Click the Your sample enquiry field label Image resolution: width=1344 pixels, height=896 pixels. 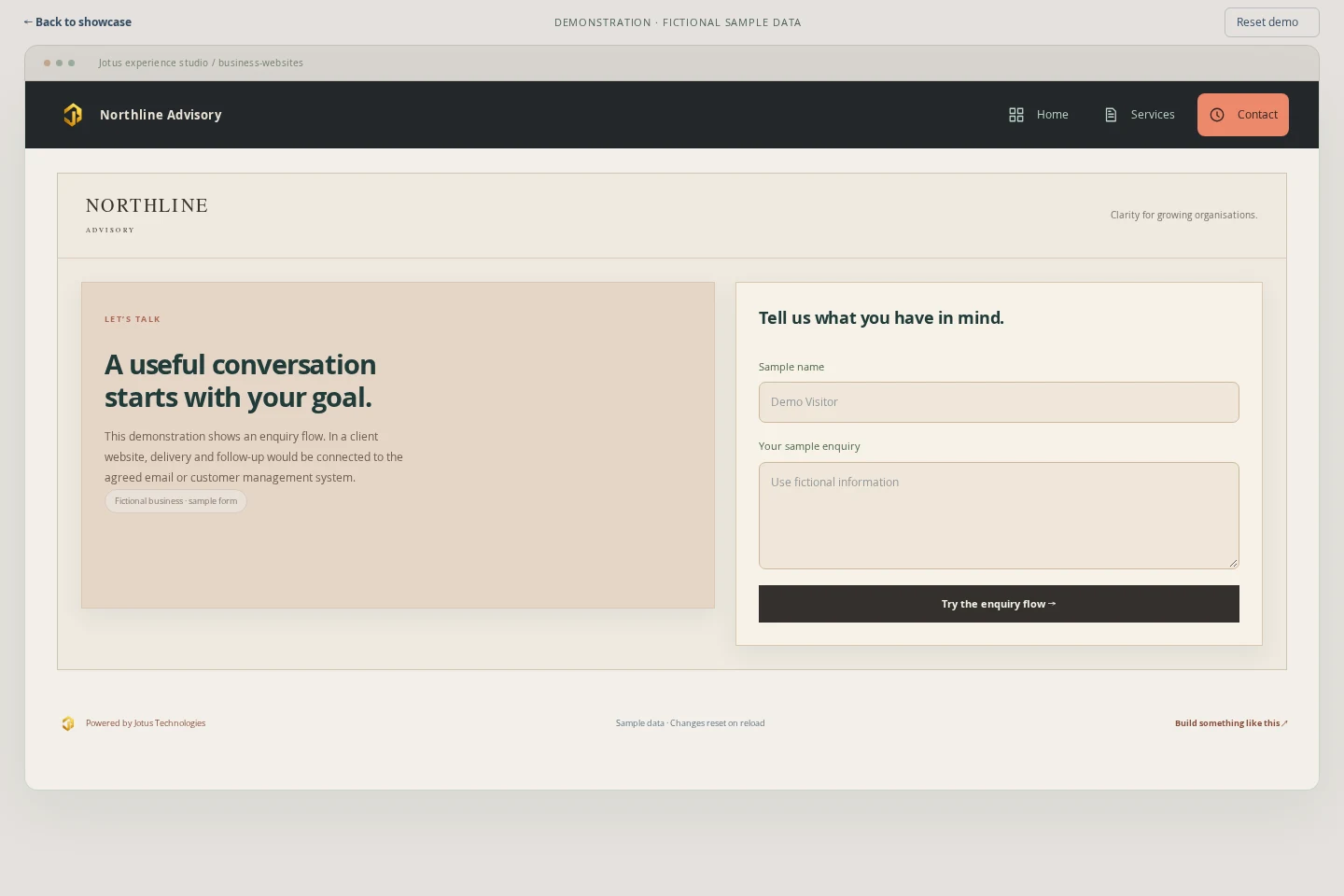point(809,446)
